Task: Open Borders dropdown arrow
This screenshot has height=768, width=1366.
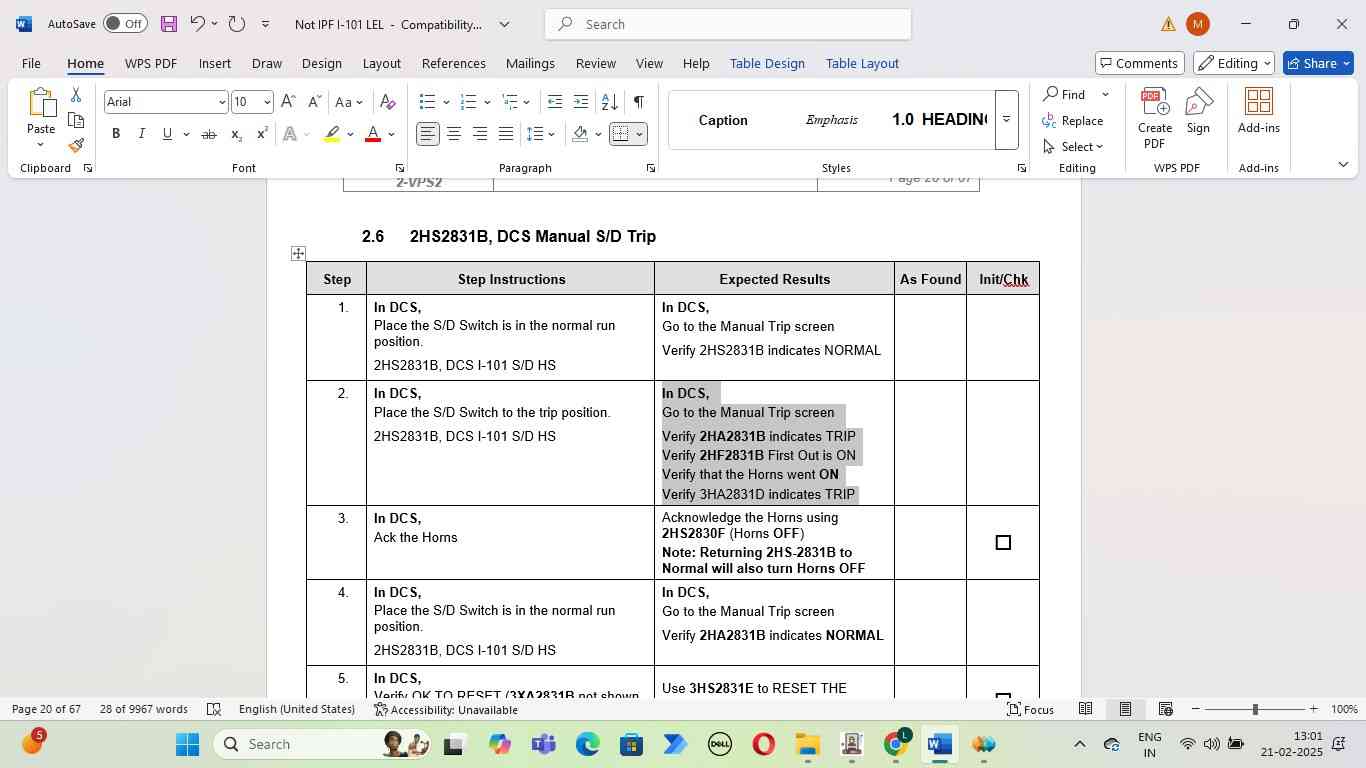Action: (639, 134)
